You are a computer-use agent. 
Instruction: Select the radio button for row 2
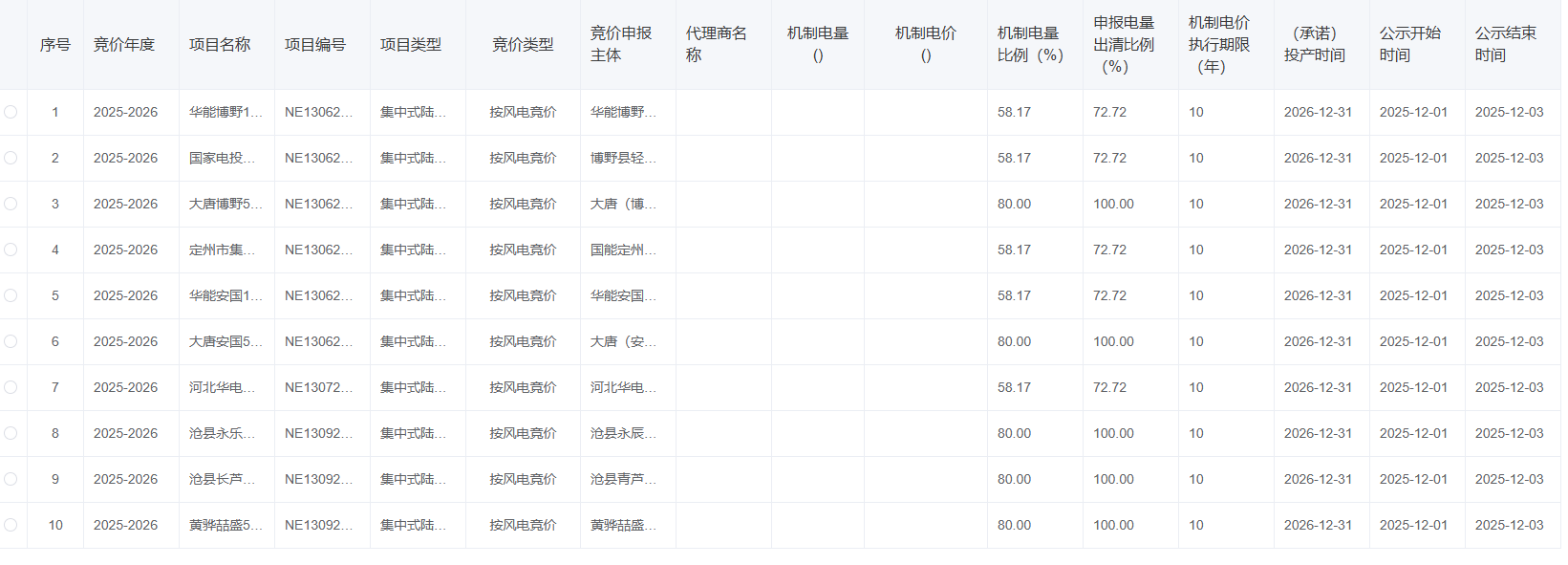point(11,158)
